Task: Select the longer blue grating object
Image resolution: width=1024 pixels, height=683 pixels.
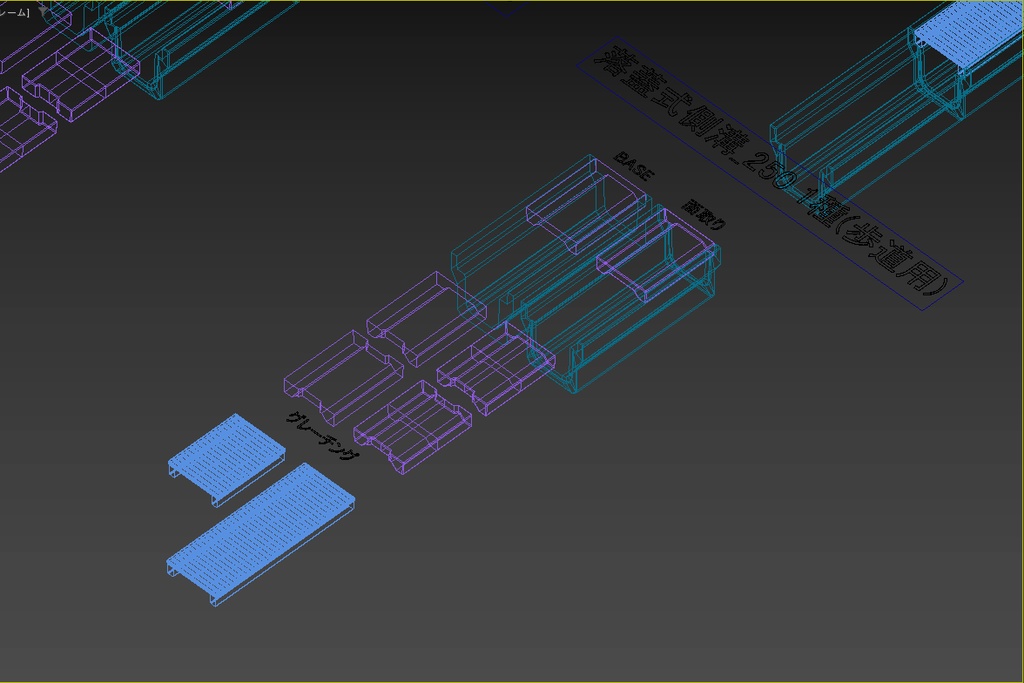Action: click(261, 535)
